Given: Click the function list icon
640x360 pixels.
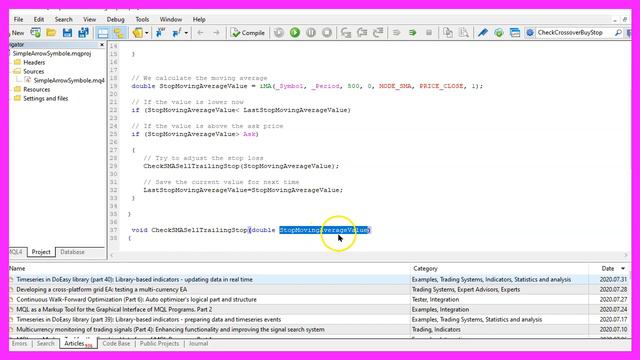Looking at the screenshot, I should [x=177, y=33].
